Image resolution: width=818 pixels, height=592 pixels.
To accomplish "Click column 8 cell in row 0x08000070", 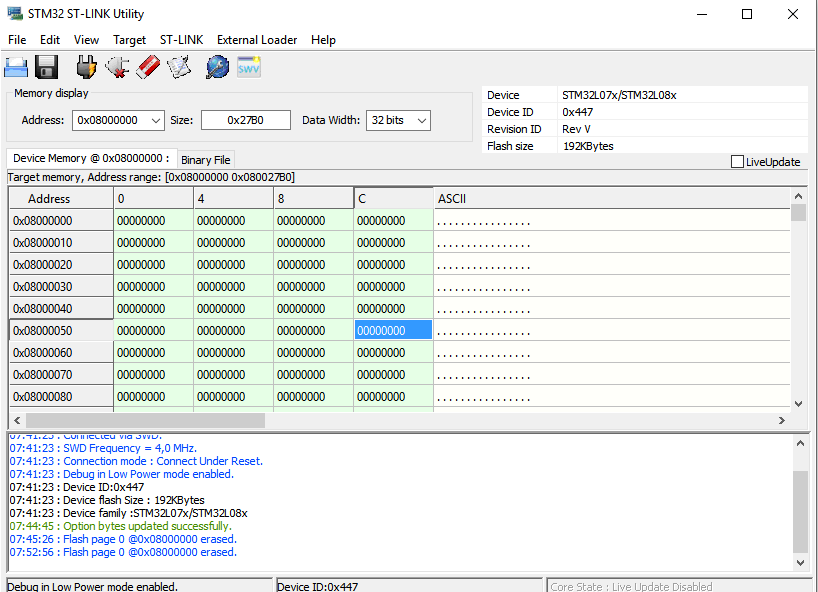I will coord(314,374).
